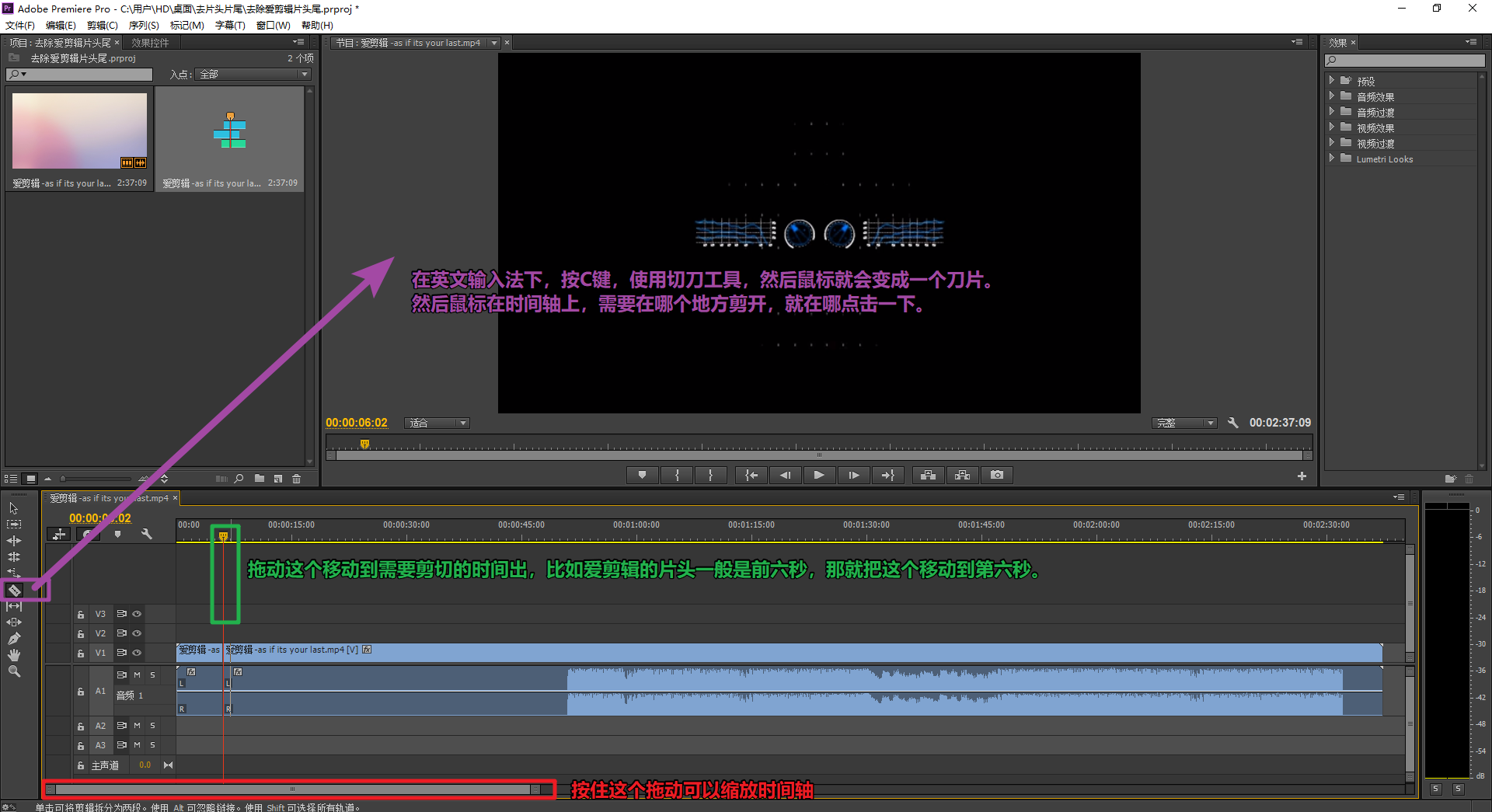The height and width of the screenshot is (812, 1492).
Task: Select the Slide tool
Action: point(14,622)
